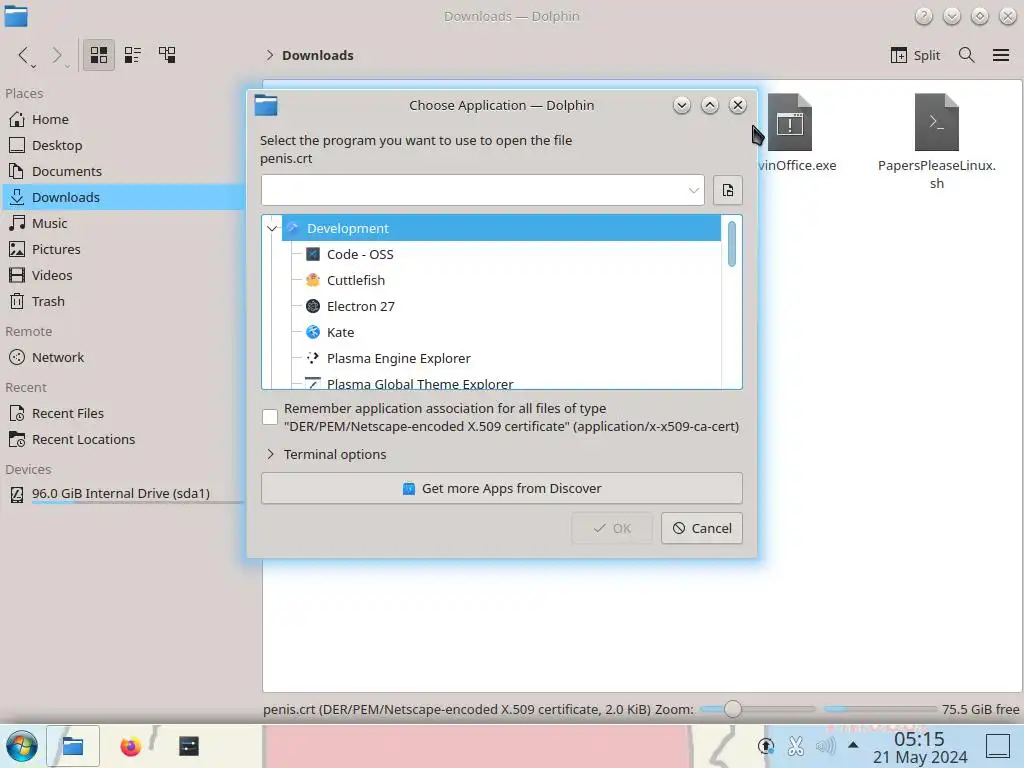Select the Code - OSS application
This screenshot has width=1024, height=768.
click(360, 254)
